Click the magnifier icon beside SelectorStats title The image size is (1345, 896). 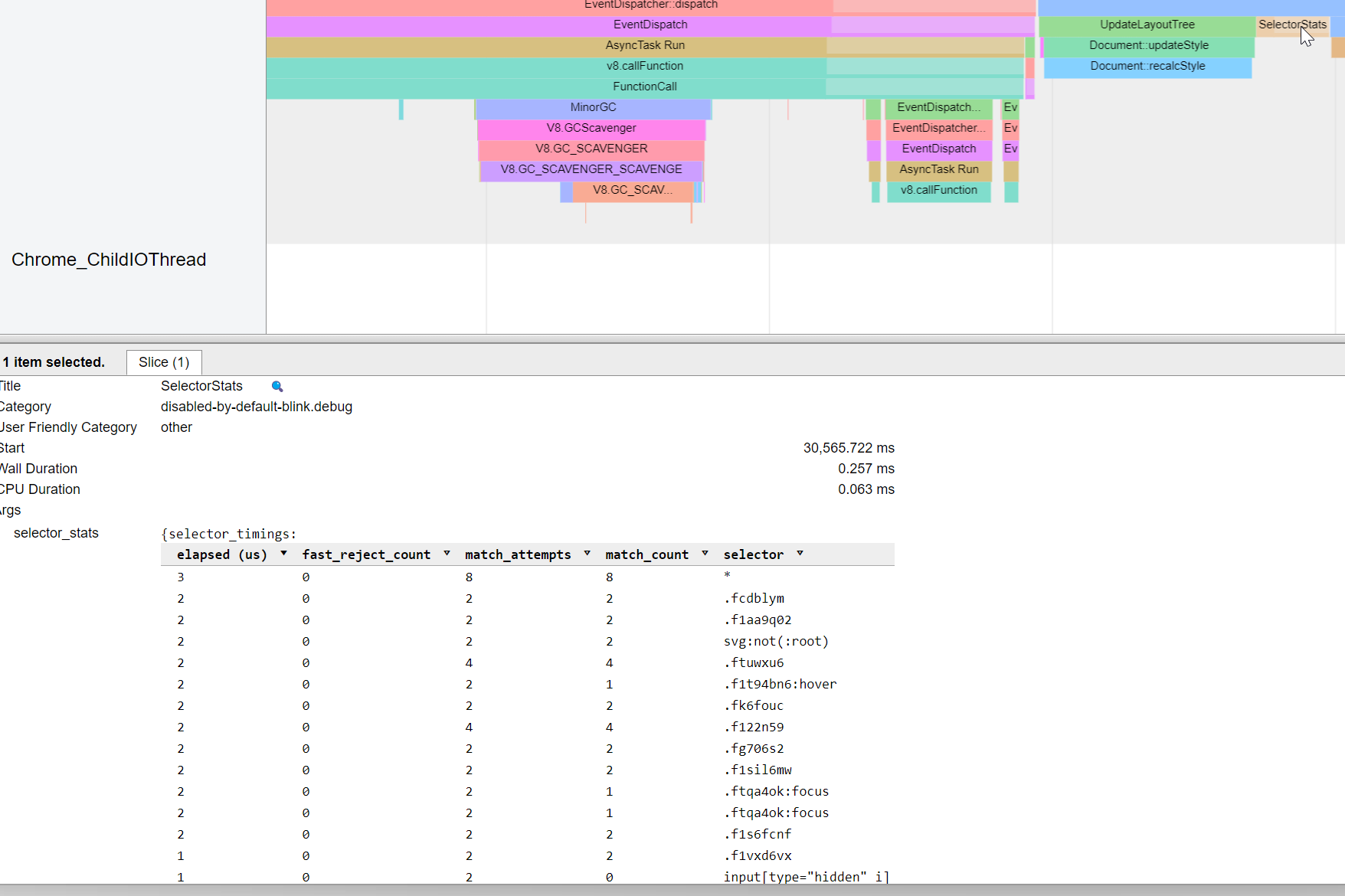[x=277, y=387]
